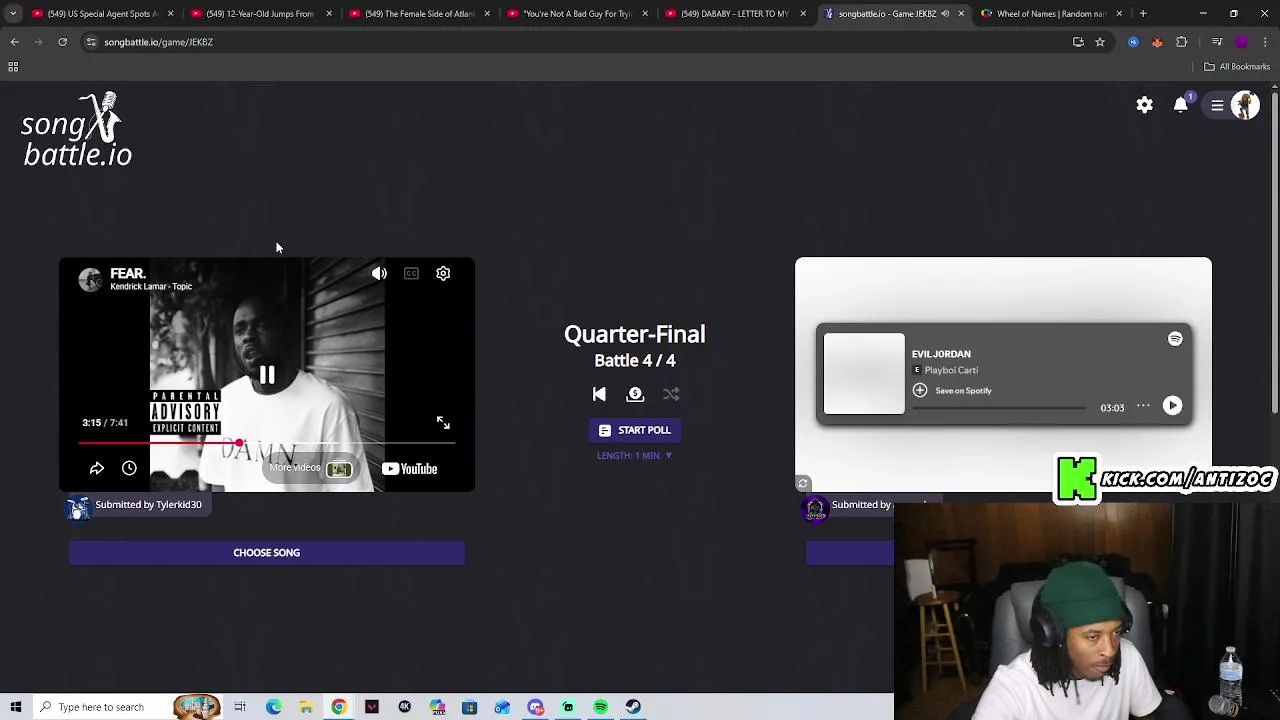The height and width of the screenshot is (720, 1280).
Task: Open Spotify logo in embed
Action: click(1175, 339)
